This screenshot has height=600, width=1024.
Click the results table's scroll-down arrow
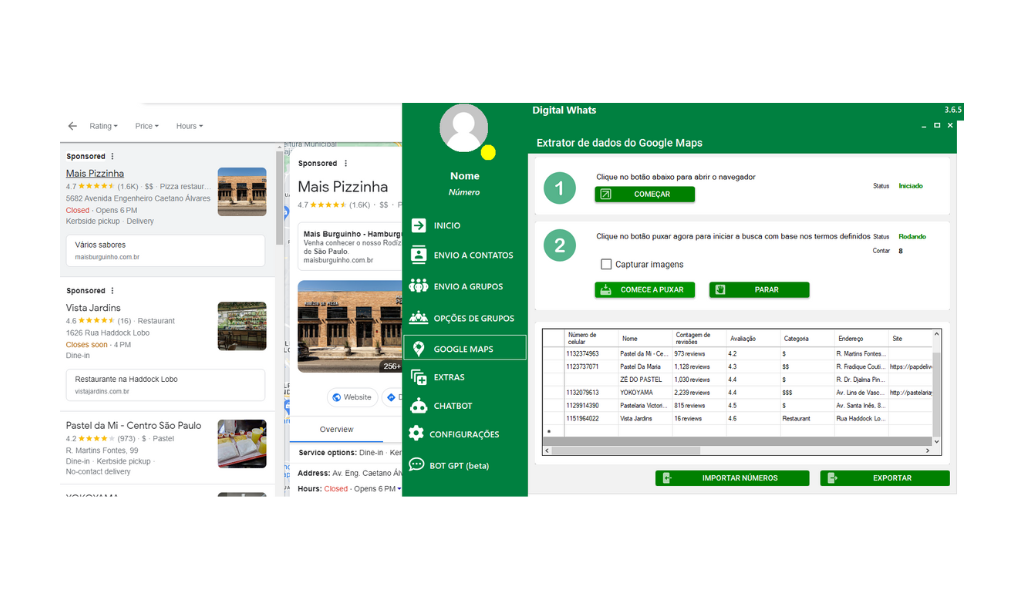[x=936, y=441]
